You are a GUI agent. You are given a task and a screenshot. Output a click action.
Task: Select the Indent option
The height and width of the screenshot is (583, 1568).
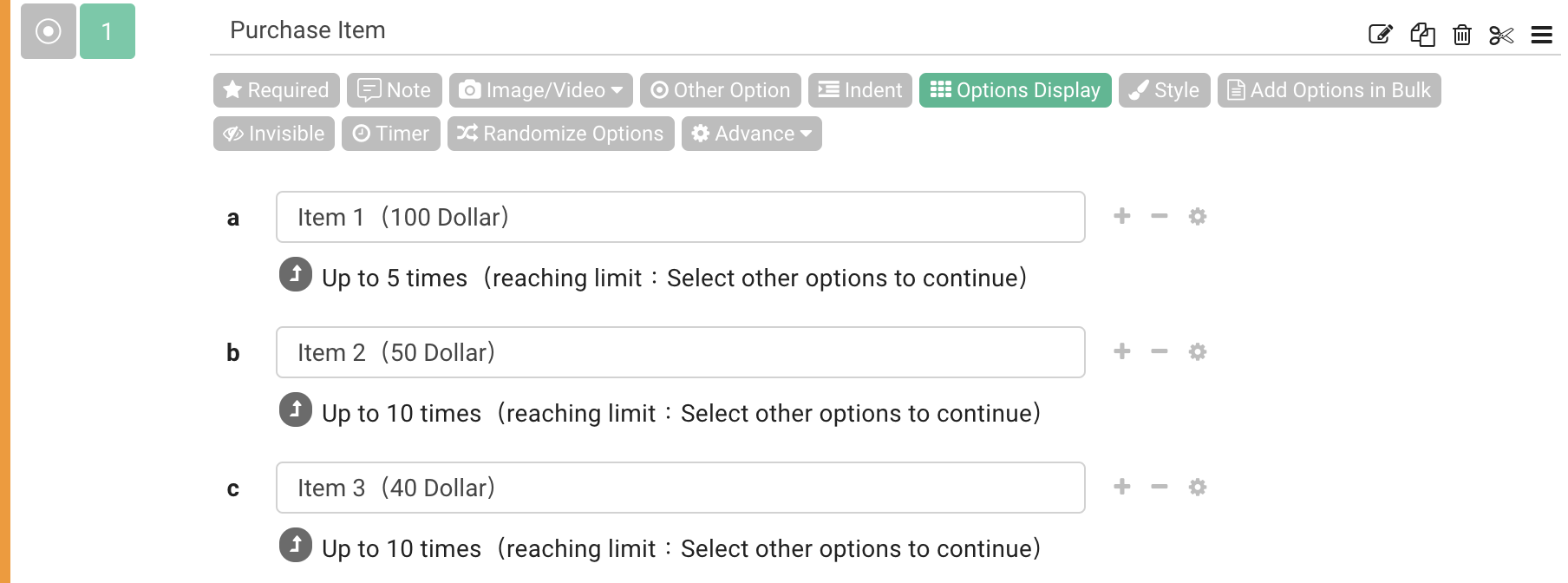859,89
